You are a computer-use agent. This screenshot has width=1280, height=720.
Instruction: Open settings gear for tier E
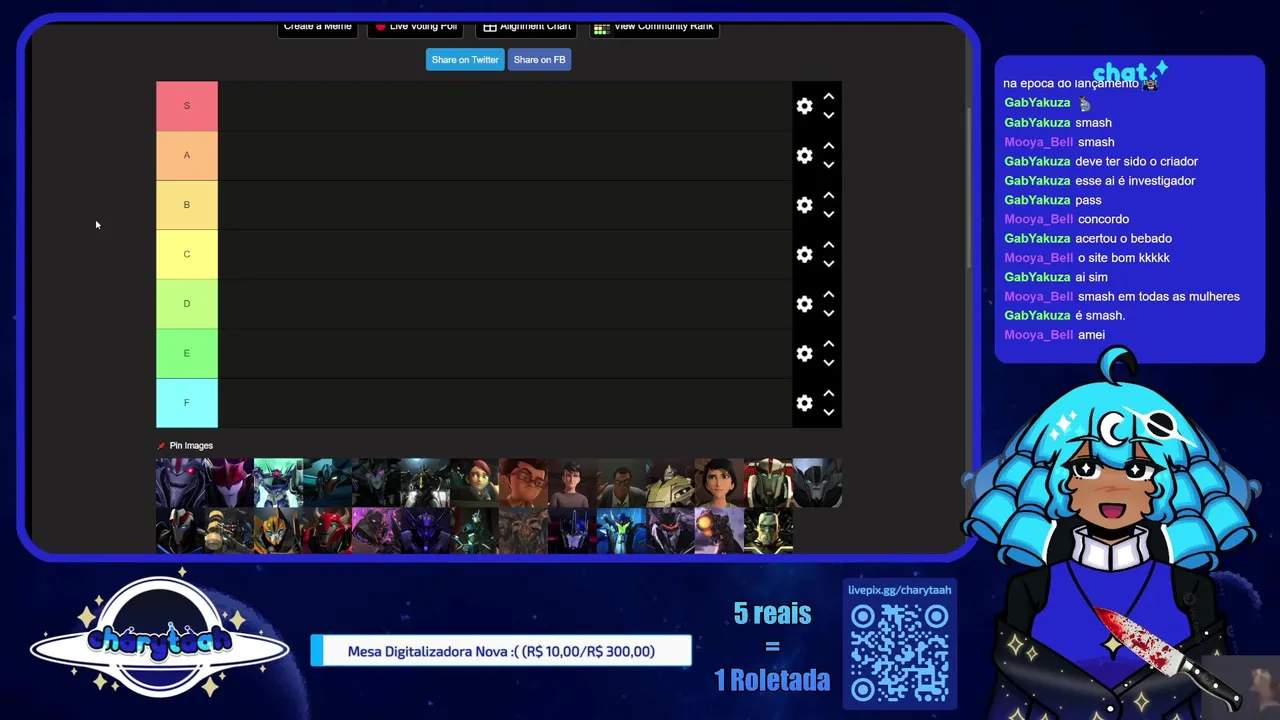[804, 353]
